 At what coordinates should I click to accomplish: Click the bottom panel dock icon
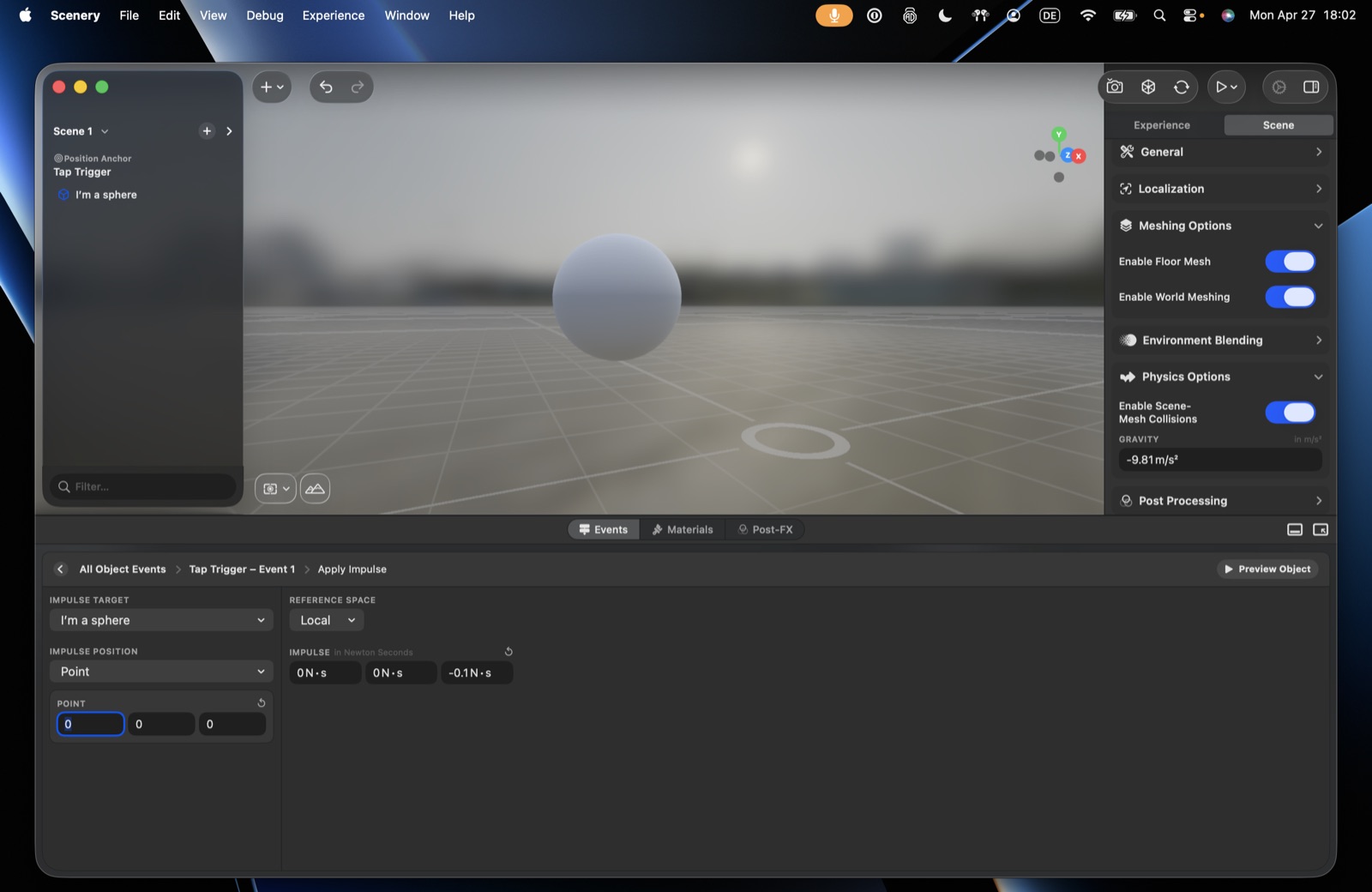click(x=1295, y=530)
